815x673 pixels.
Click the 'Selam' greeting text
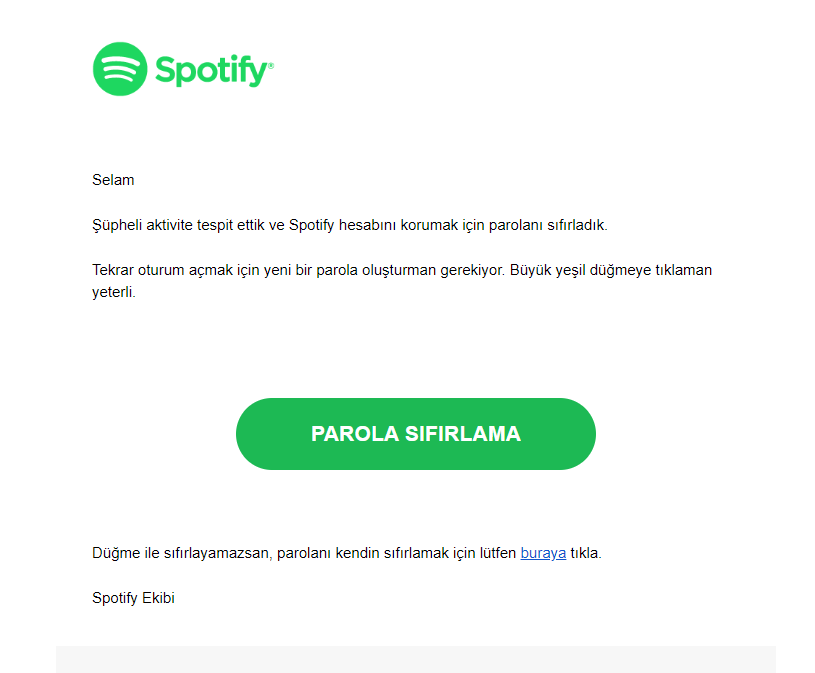click(x=113, y=180)
